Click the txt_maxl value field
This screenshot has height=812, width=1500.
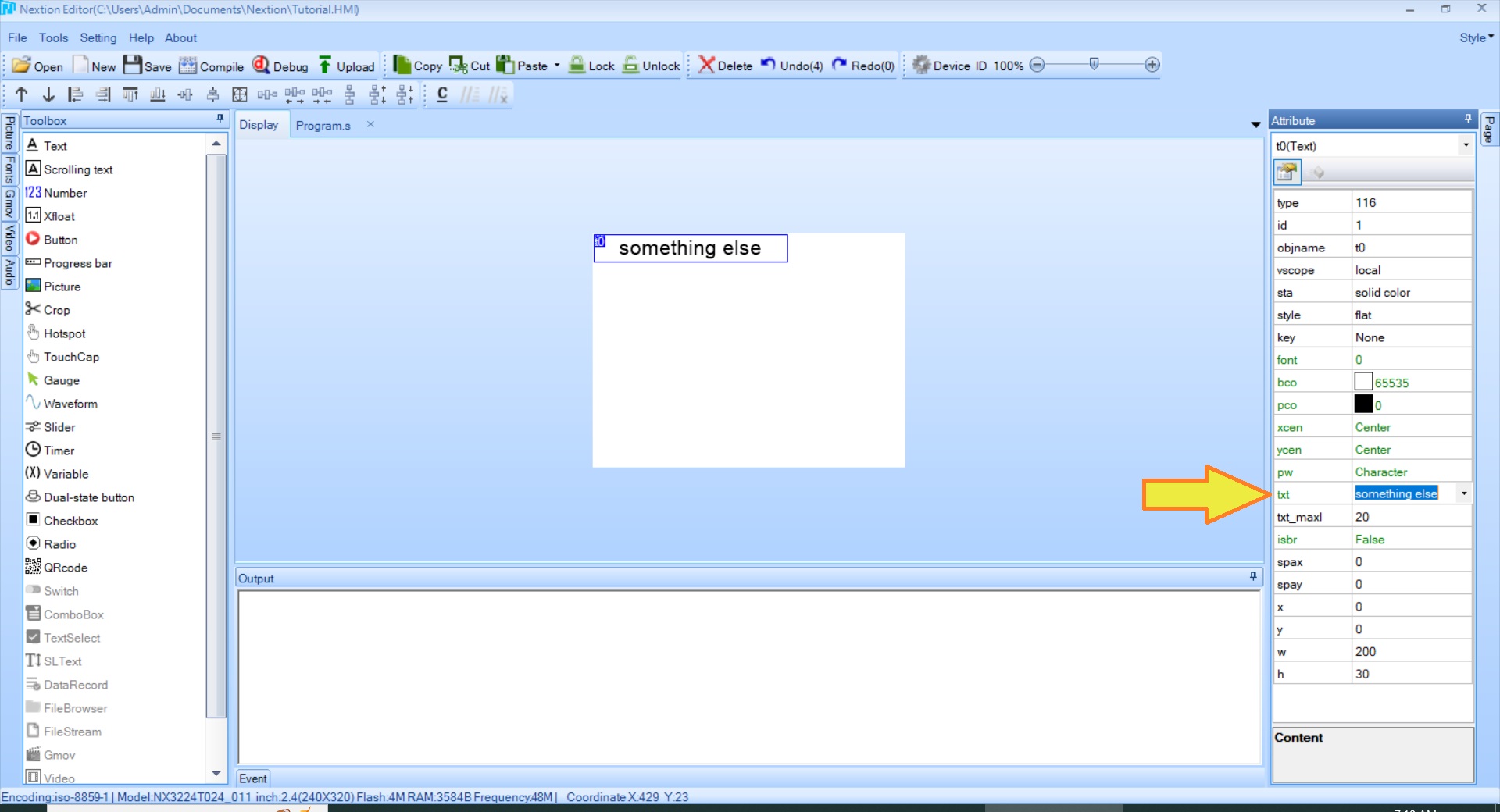pyautogui.click(x=1410, y=517)
